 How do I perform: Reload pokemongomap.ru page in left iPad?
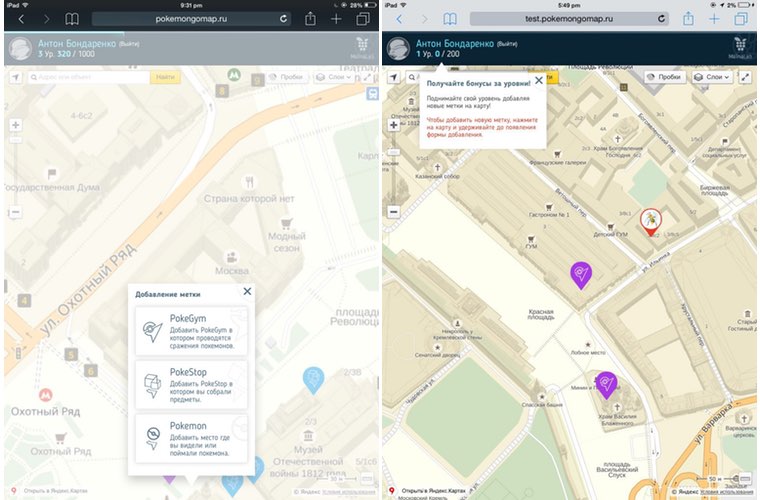(284, 19)
